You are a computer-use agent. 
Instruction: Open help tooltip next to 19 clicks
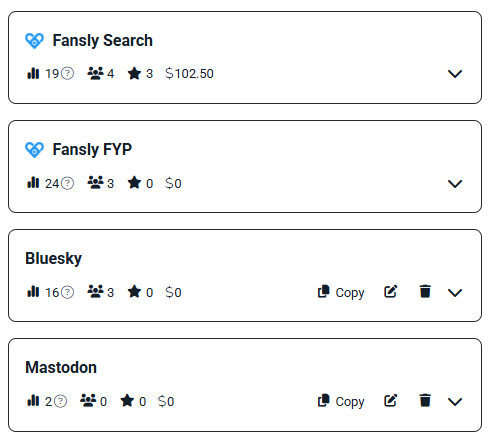pyautogui.click(x=68, y=73)
